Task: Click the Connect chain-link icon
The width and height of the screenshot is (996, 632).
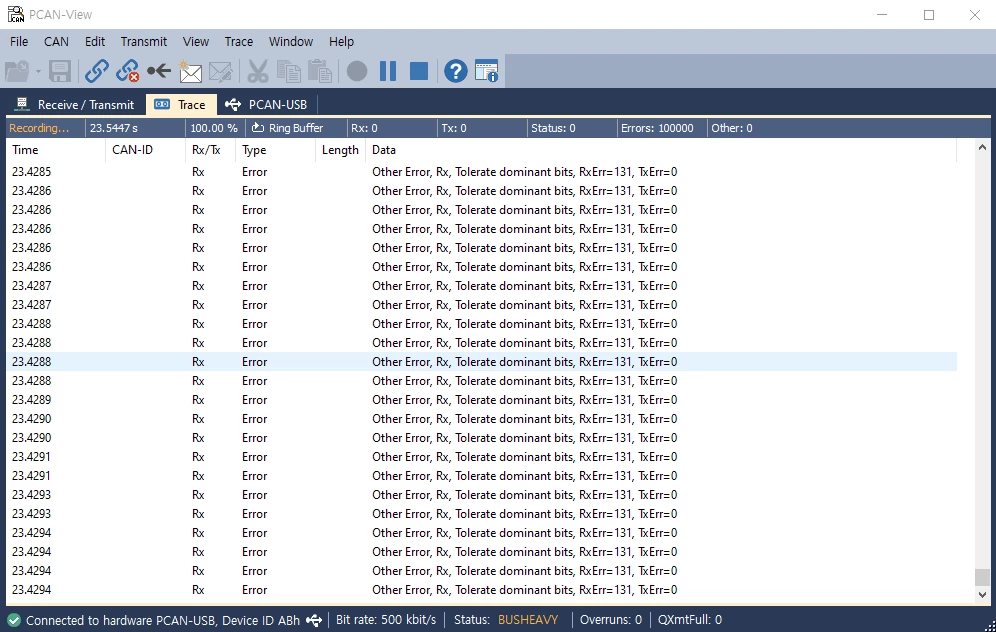Action: click(97, 71)
